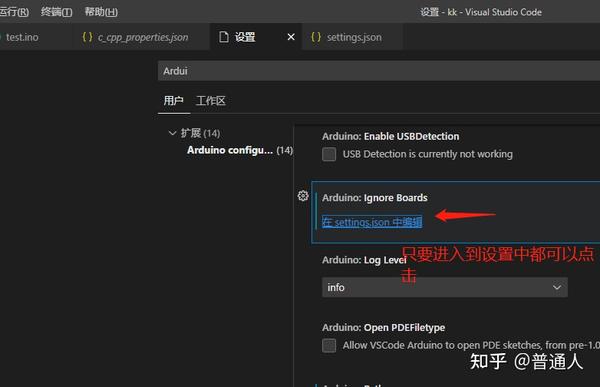Click the Arduino: Open PDEFiletype heading
The width and height of the screenshot is (600, 387).
click(383, 328)
